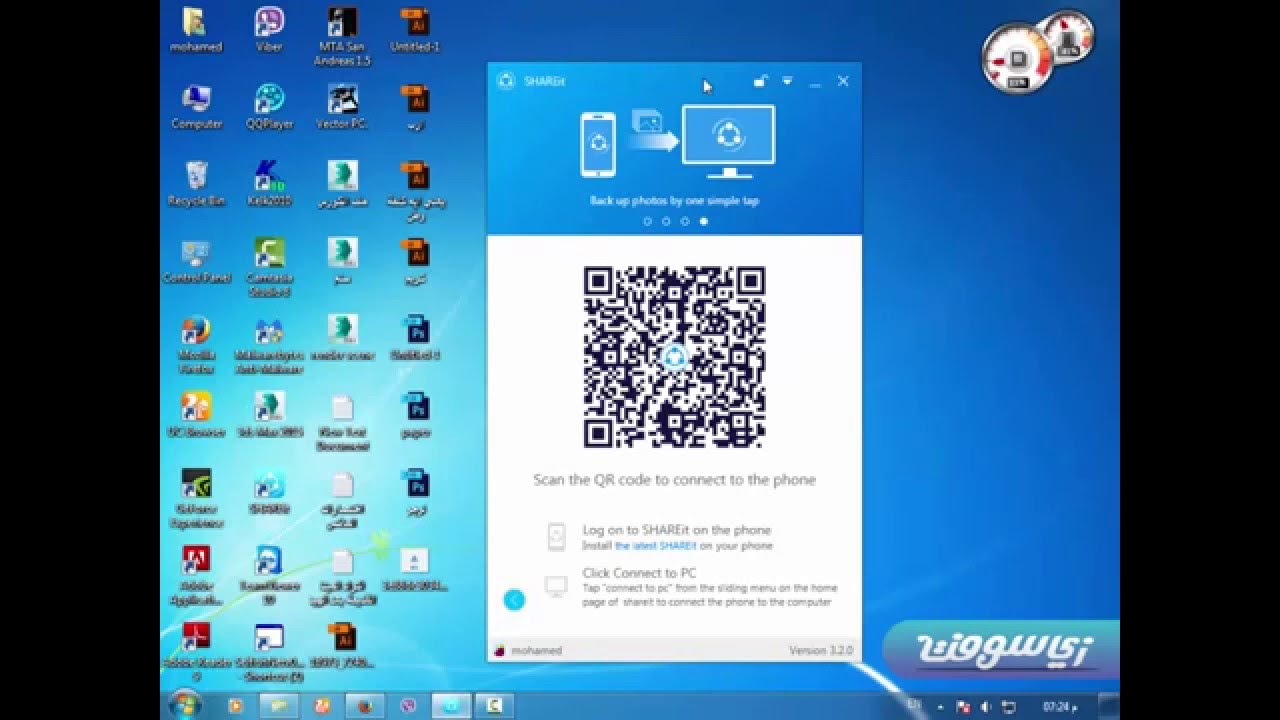Select the GeForce Experience shortcut
The image size is (1280, 720).
(x=196, y=499)
